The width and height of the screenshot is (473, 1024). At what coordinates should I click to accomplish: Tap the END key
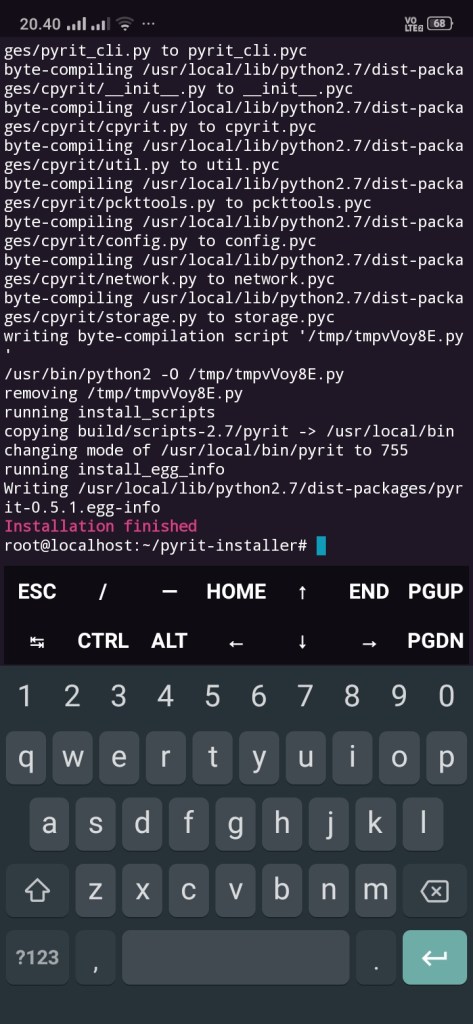pyautogui.click(x=369, y=592)
